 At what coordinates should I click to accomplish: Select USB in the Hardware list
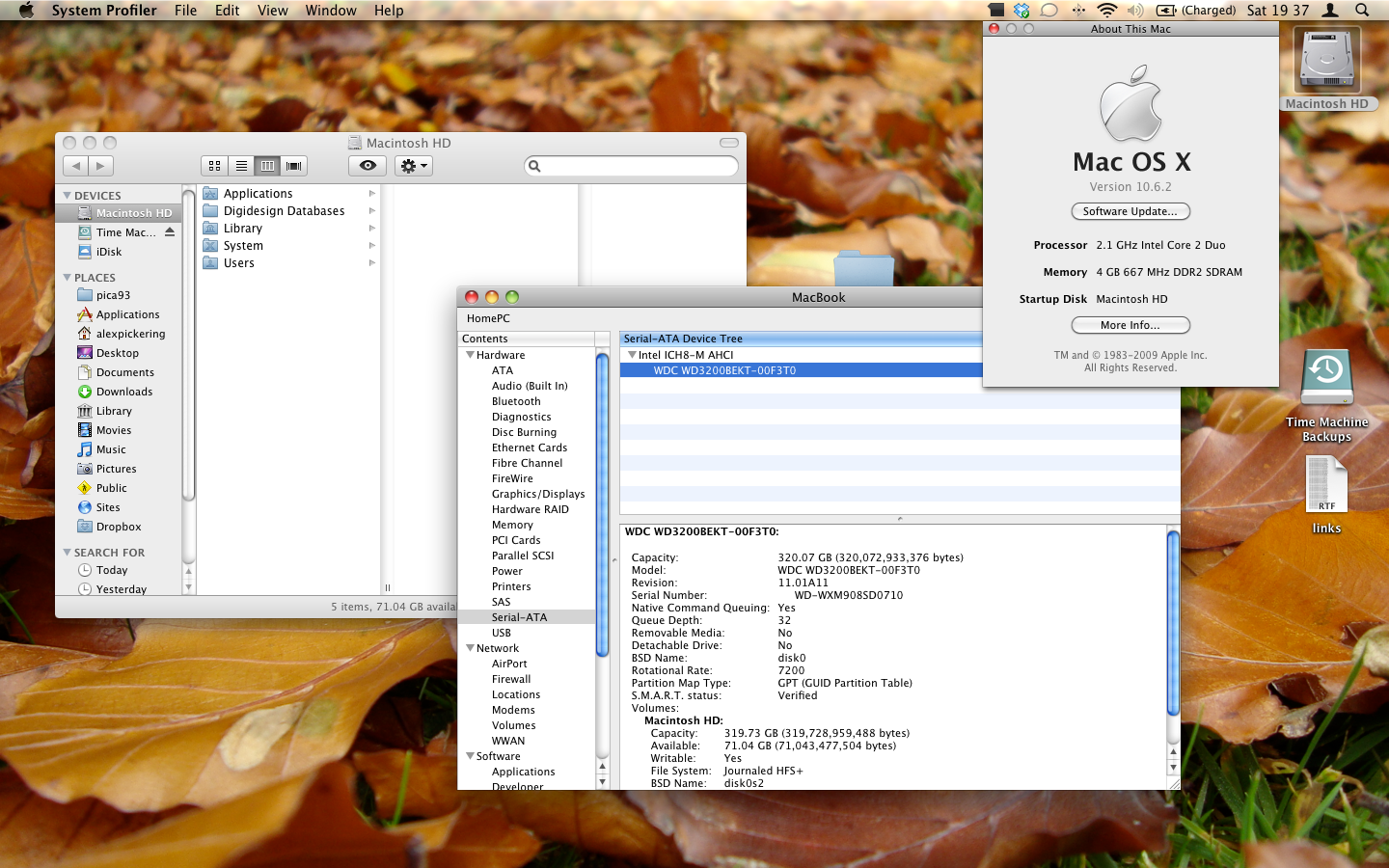pos(502,633)
